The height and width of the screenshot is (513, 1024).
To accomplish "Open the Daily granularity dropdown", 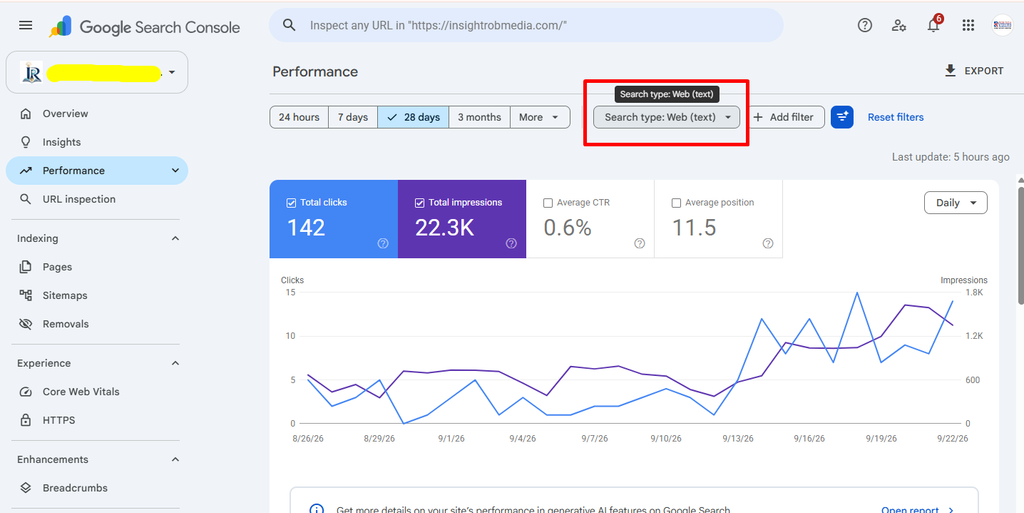I will pos(955,203).
